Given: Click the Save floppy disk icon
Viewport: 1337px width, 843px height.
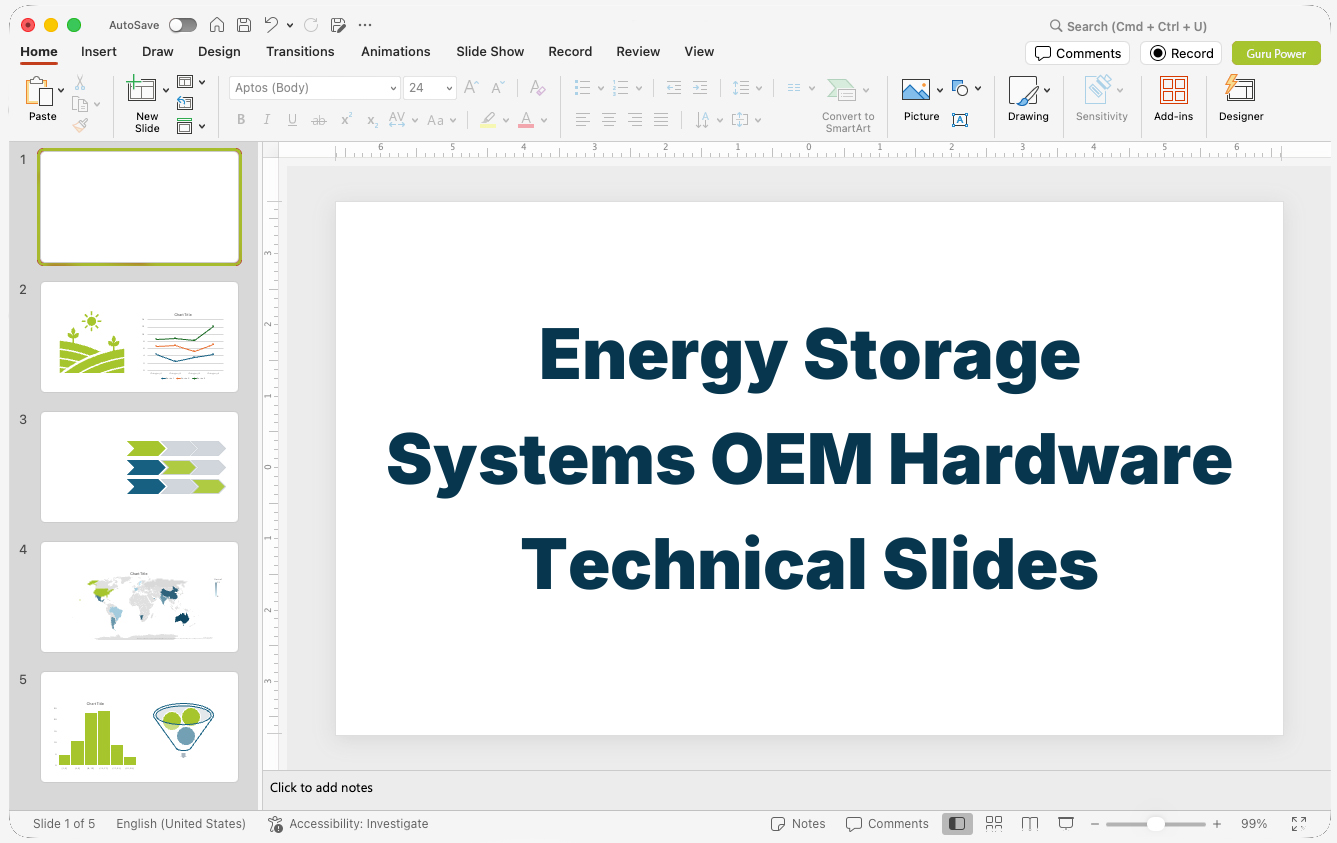Looking at the screenshot, I should click(244, 25).
